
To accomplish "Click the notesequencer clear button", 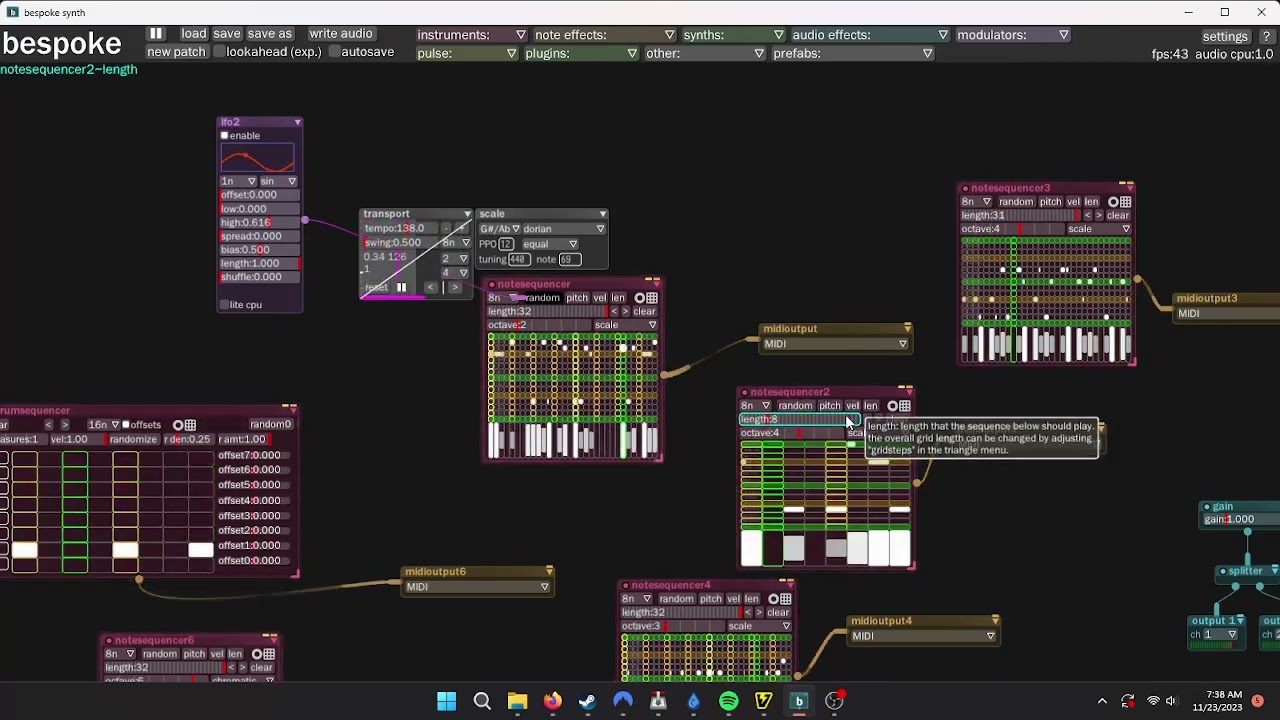I will tap(644, 312).
